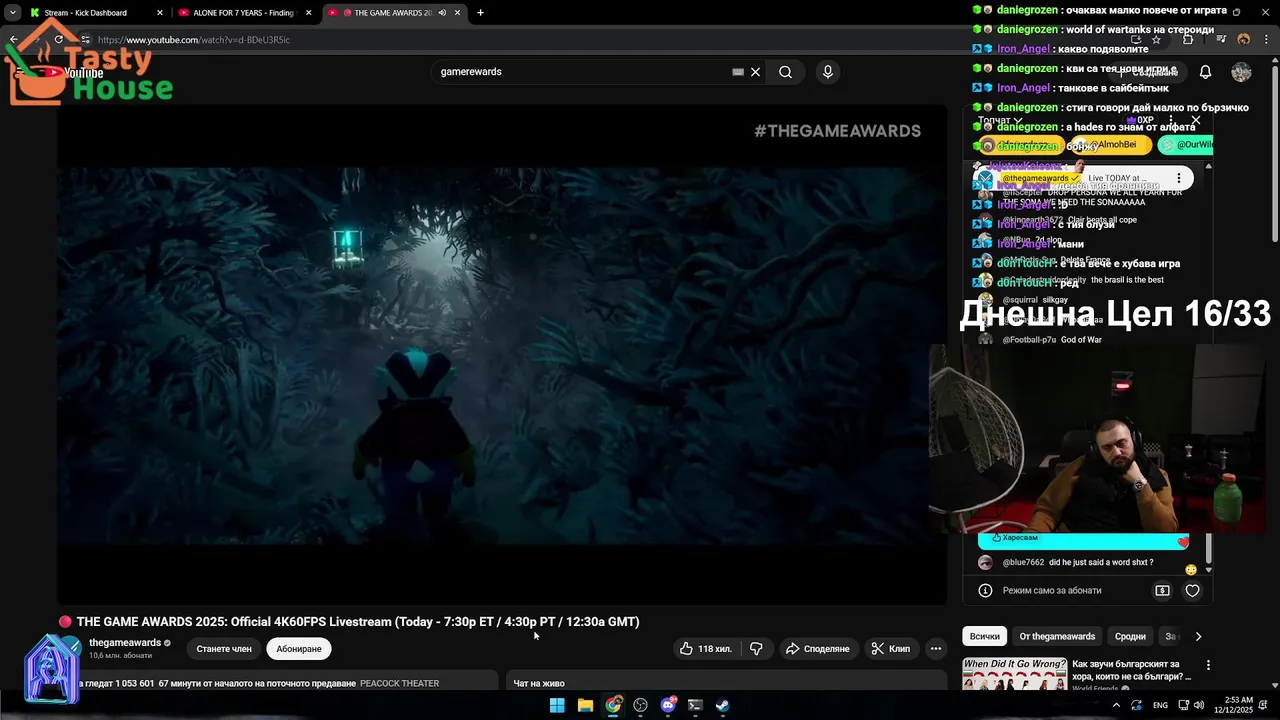
Task: Select the Сродни filter chip
Action: click(x=1130, y=636)
